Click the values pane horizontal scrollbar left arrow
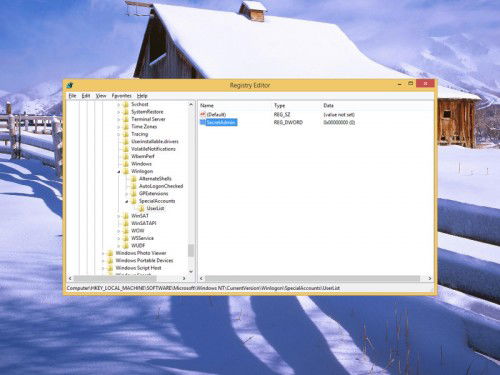Viewport: 500px width, 375px height. point(201,278)
